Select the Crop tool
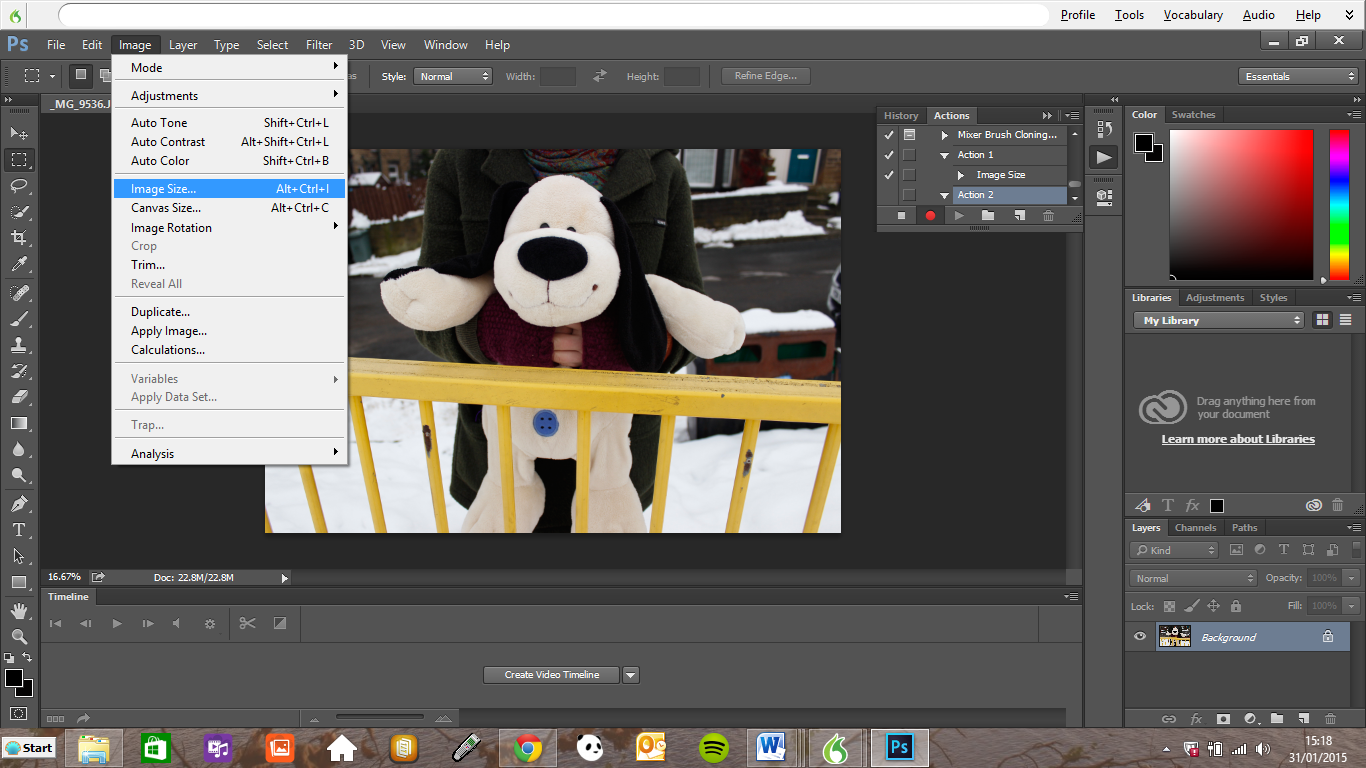Image resolution: width=1366 pixels, height=768 pixels. click(20, 237)
